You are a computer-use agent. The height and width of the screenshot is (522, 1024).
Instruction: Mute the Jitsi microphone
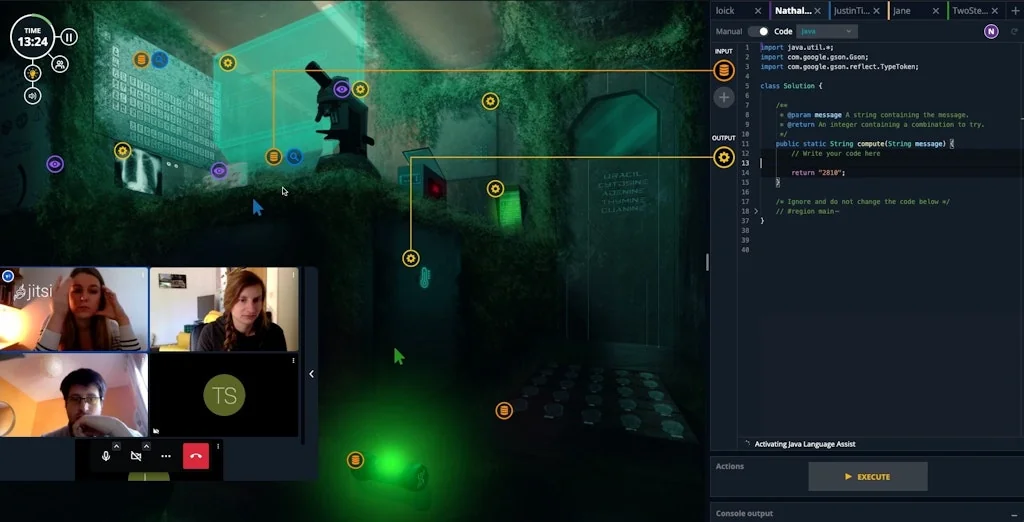[x=106, y=456]
